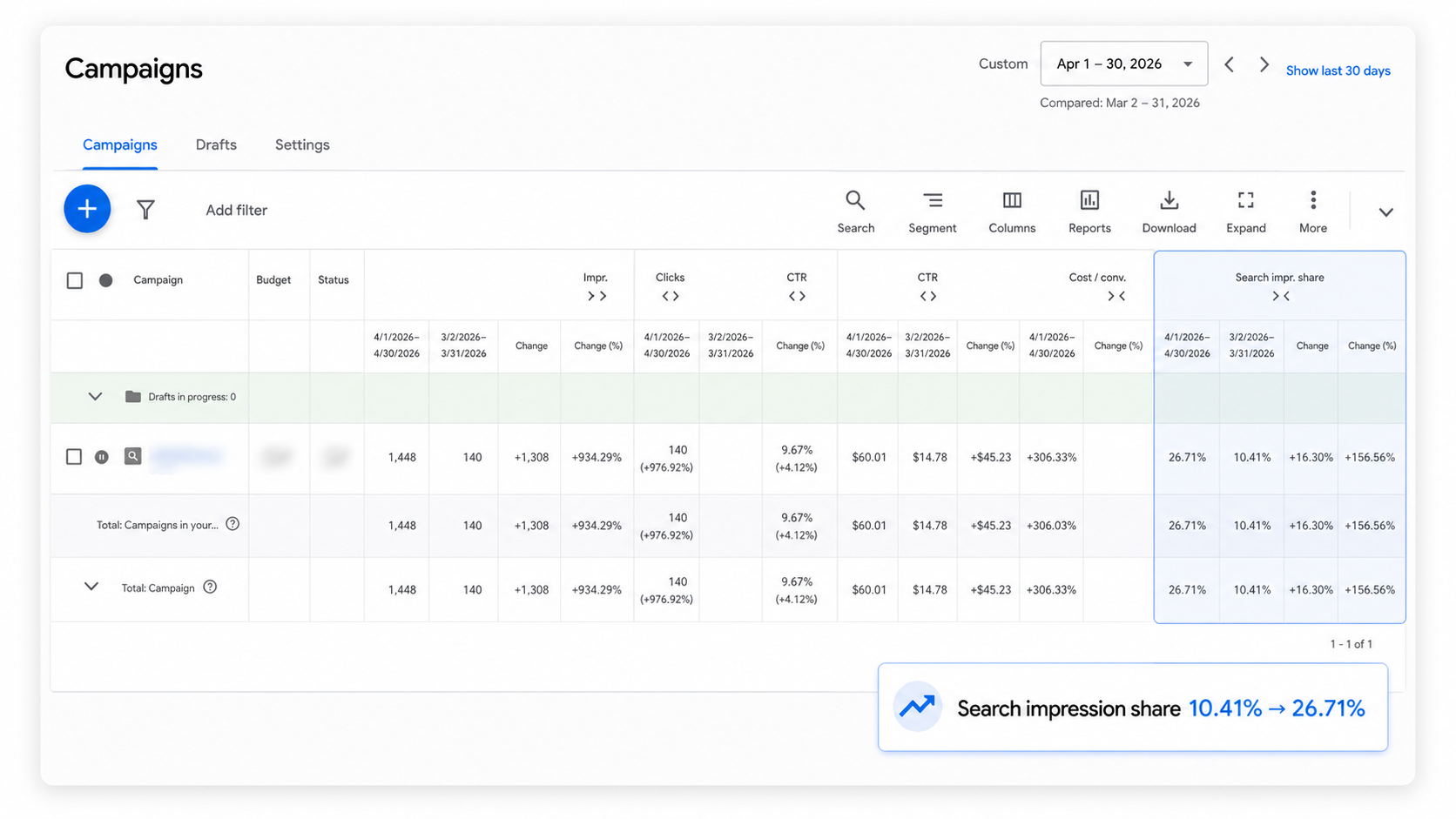The image size is (1456, 819).
Task: Click the pause status icon in campaign row
Action: 102,457
